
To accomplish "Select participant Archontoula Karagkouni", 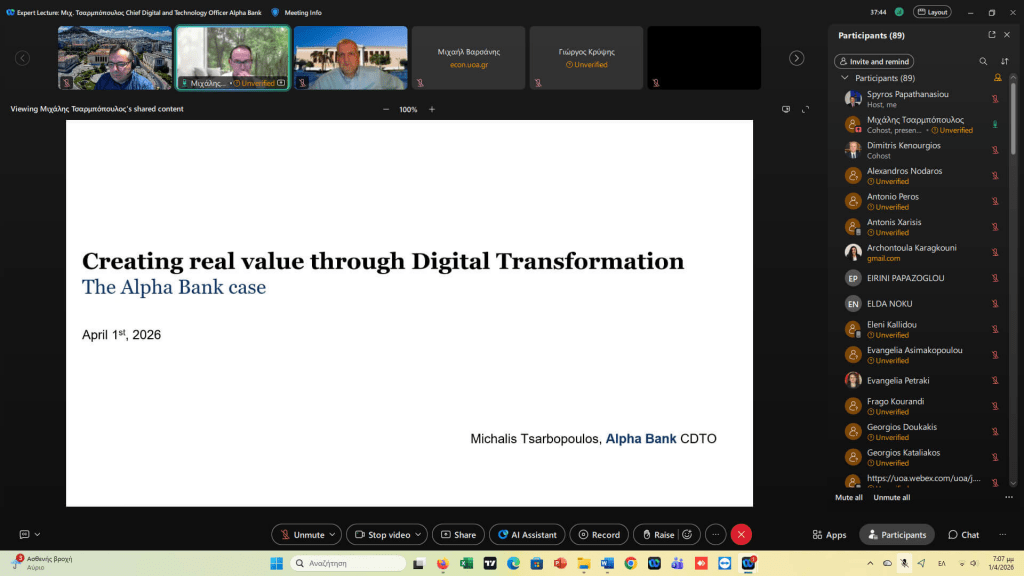I will (921, 253).
